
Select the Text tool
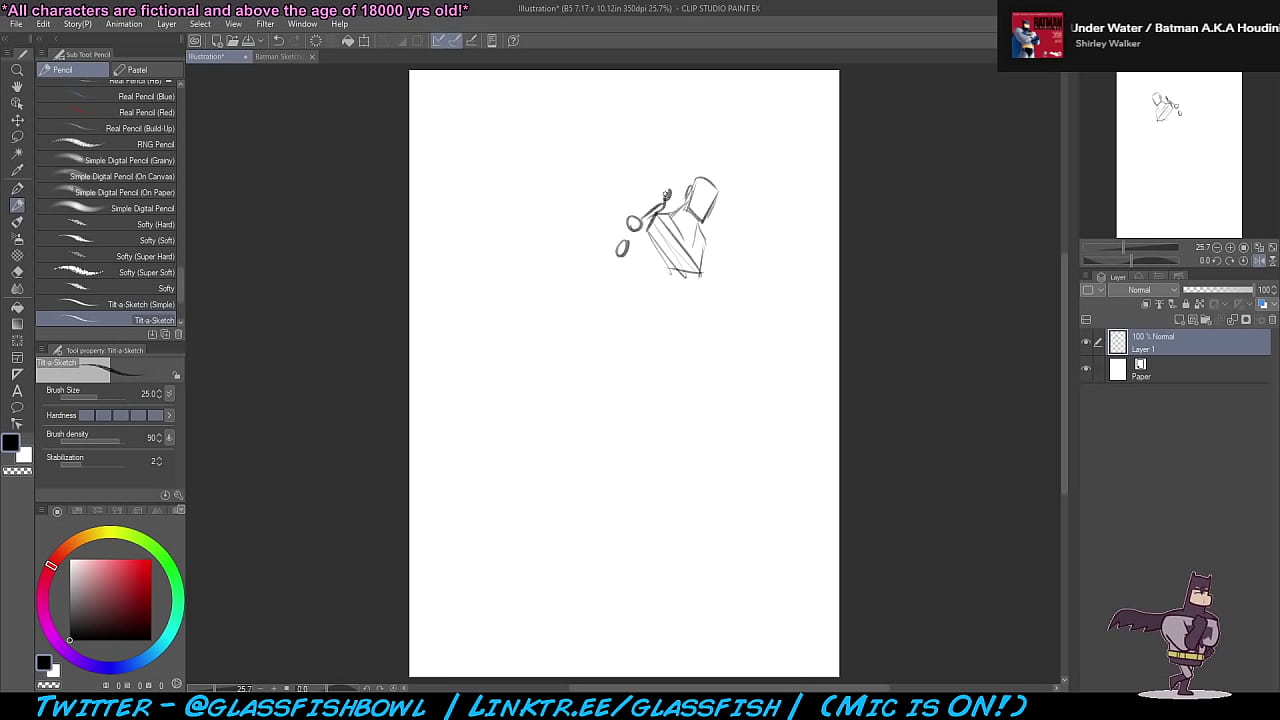tap(17, 391)
